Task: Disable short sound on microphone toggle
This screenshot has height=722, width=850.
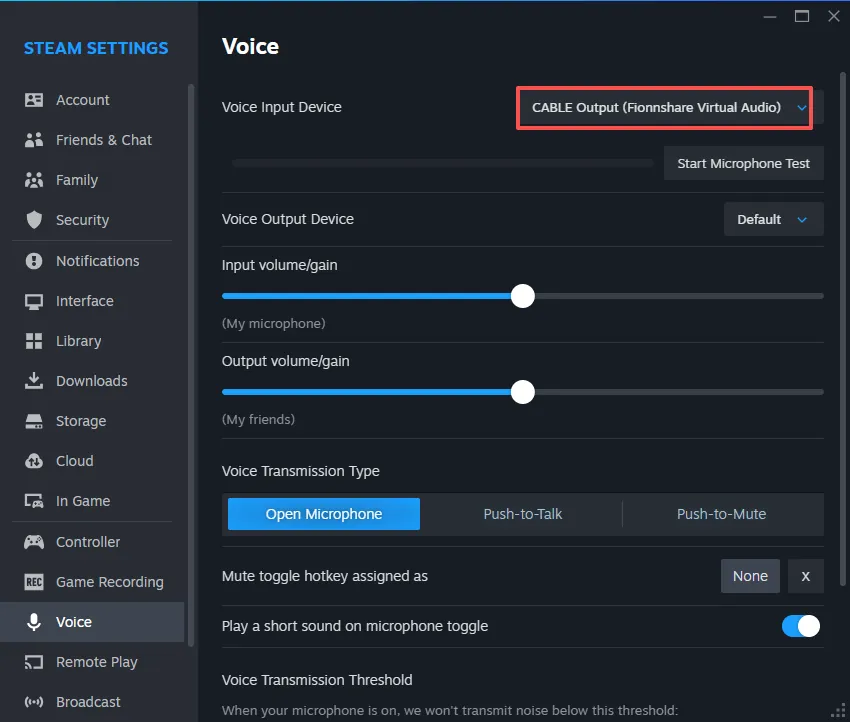Action: point(800,626)
